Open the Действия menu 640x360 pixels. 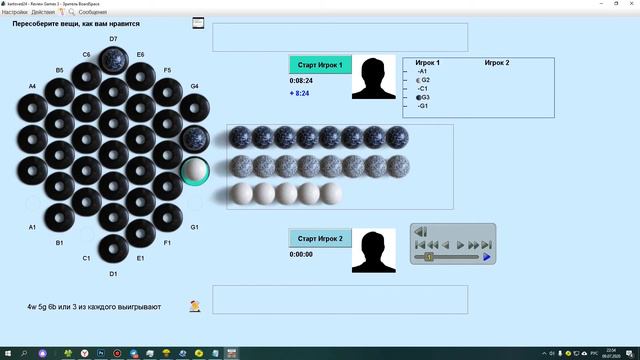click(43, 12)
